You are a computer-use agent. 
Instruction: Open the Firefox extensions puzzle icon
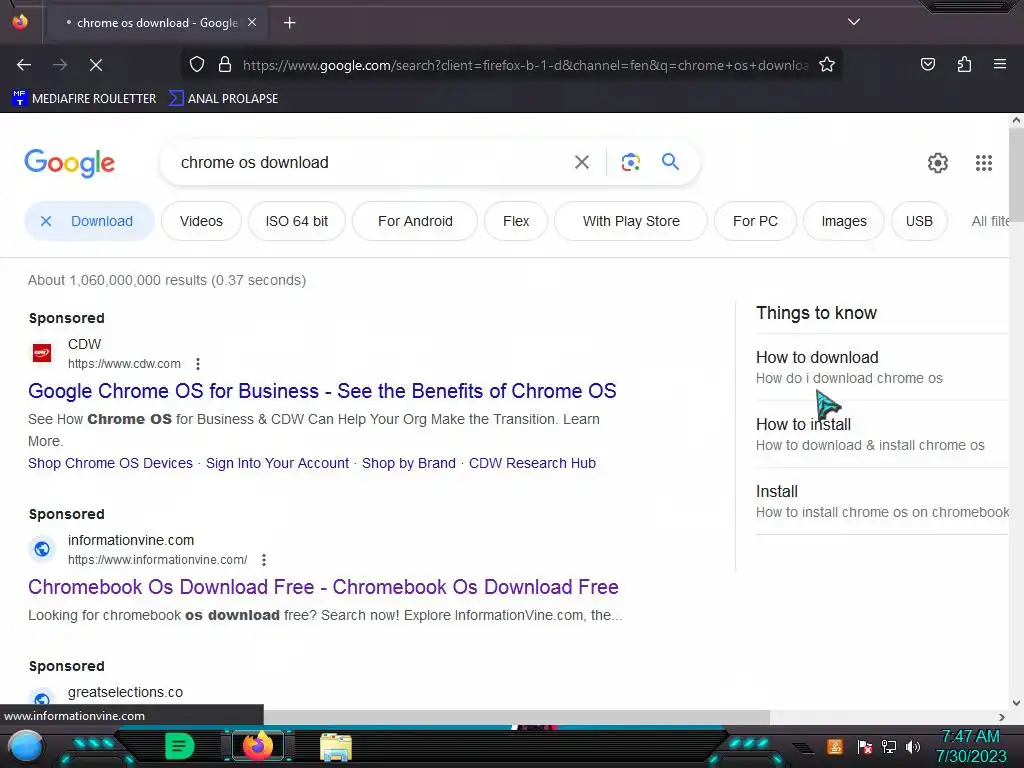pos(964,64)
